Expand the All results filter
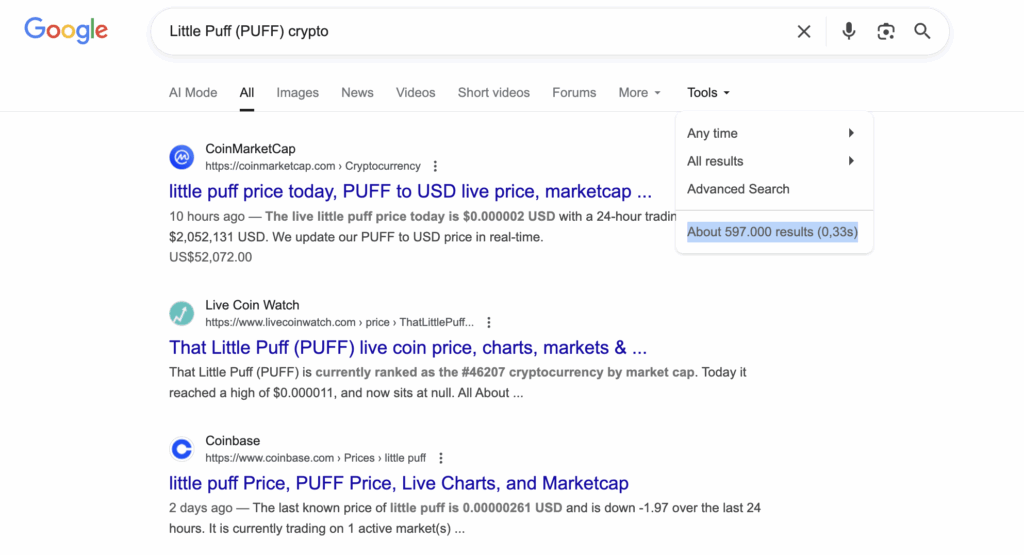 (x=770, y=161)
